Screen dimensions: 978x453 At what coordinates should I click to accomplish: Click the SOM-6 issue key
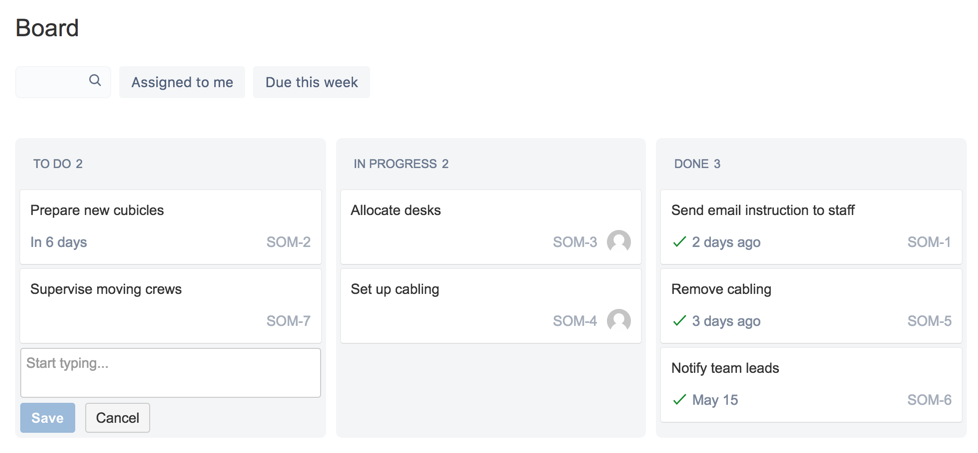pyautogui.click(x=929, y=400)
